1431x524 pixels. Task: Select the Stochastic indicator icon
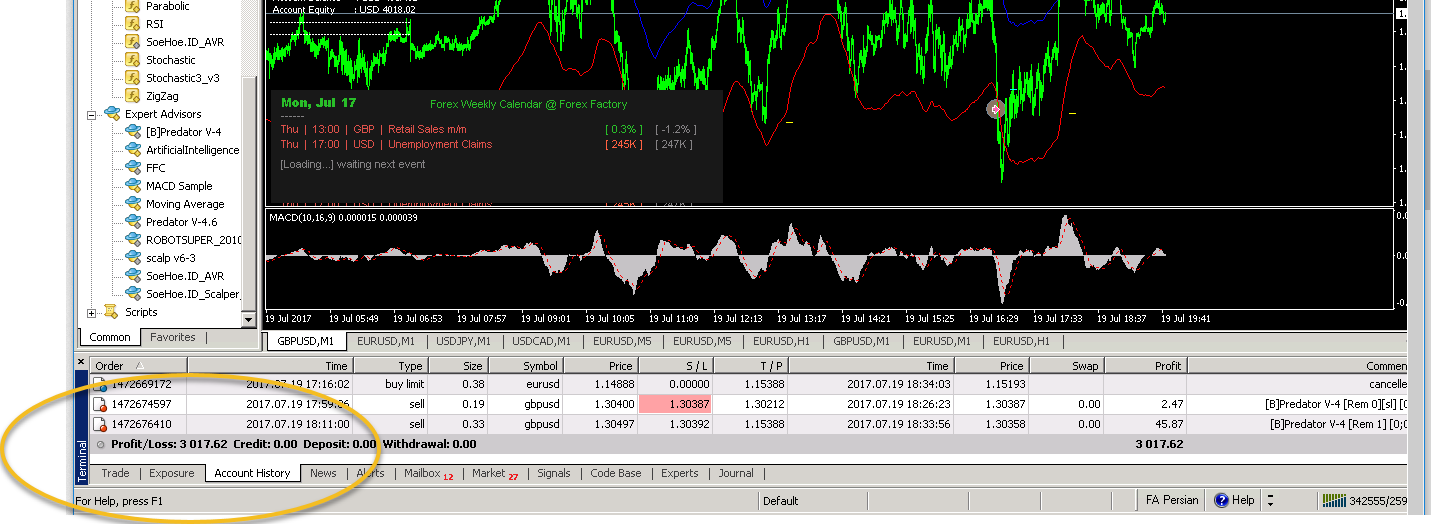pyautogui.click(x=132, y=60)
